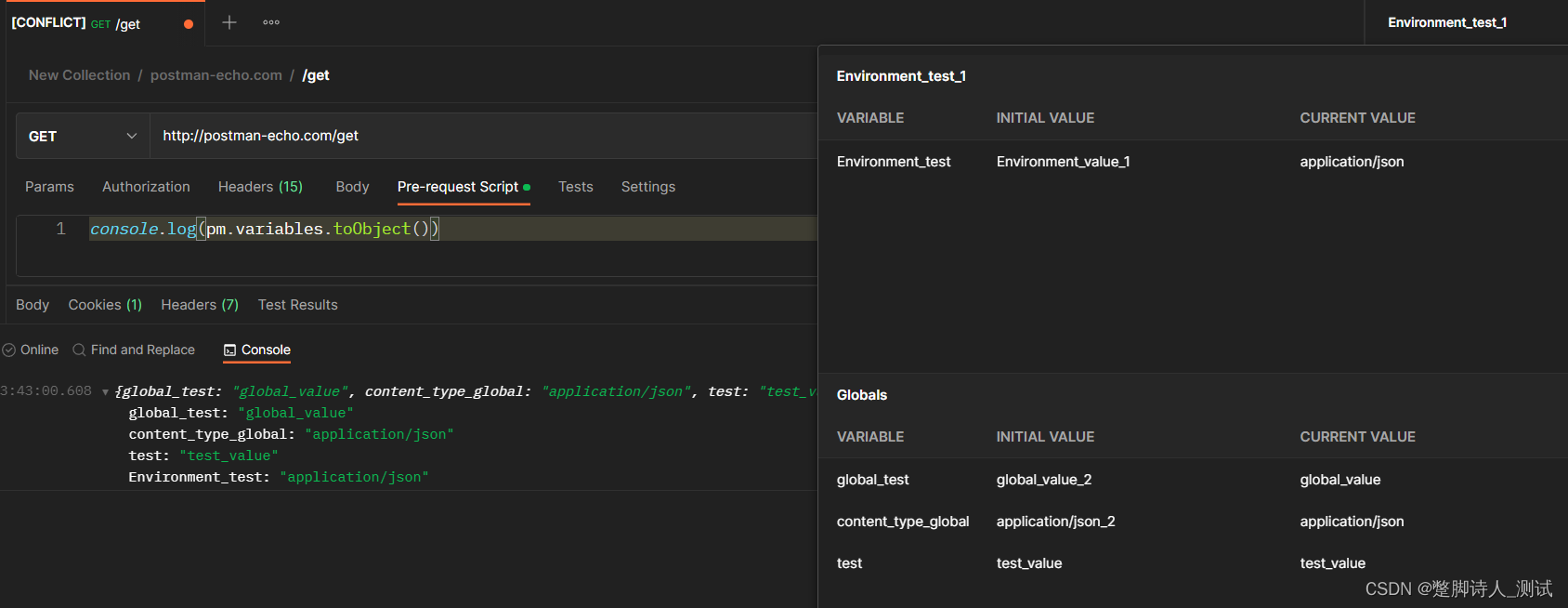1568x608 pixels.
Task: Click the Online status check icon
Action: (9, 350)
